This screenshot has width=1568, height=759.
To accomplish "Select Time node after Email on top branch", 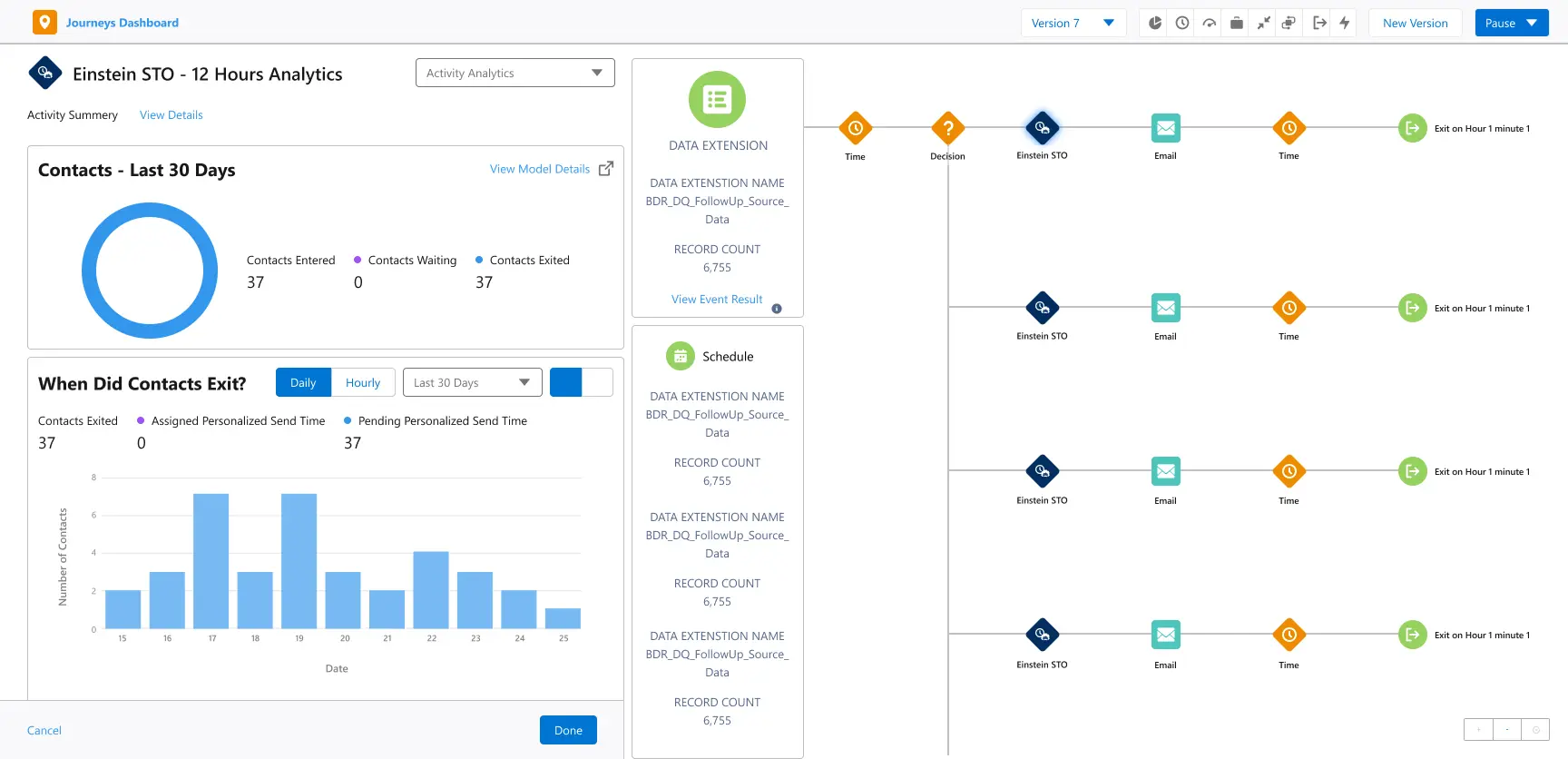I will pyautogui.click(x=1289, y=128).
